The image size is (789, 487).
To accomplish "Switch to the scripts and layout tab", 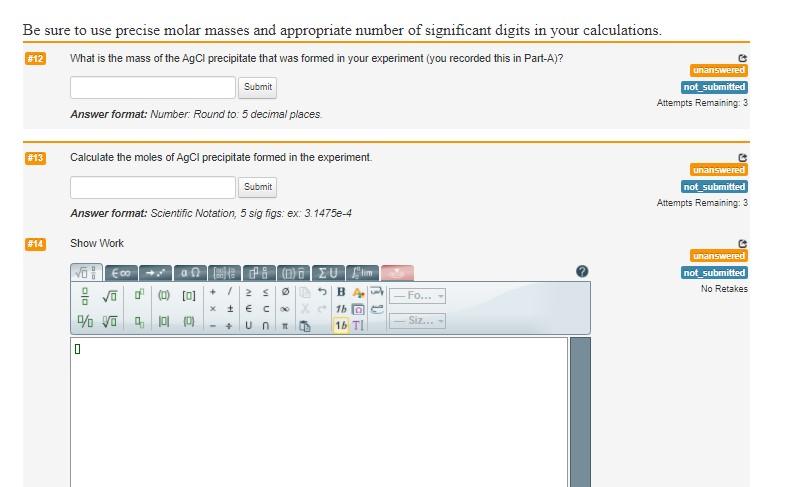I will [259, 273].
